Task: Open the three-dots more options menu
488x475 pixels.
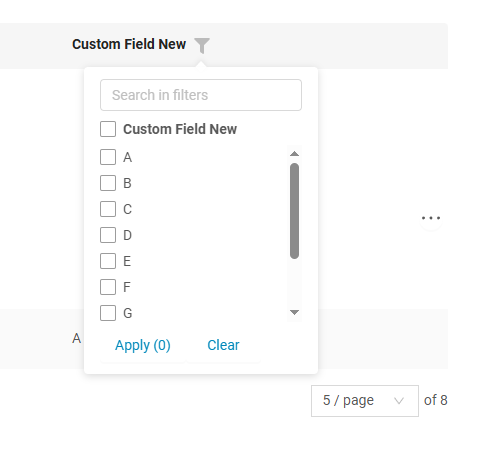Action: [x=431, y=218]
